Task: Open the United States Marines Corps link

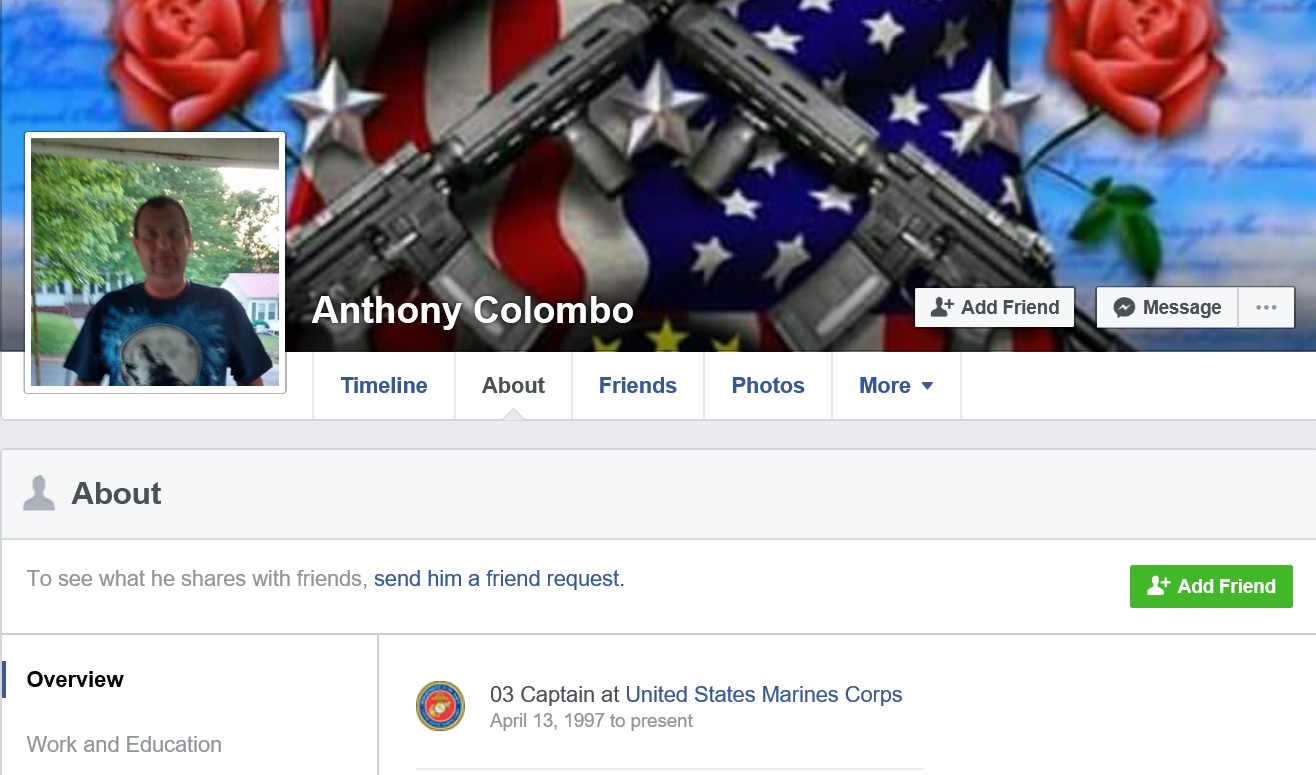Action: point(764,694)
